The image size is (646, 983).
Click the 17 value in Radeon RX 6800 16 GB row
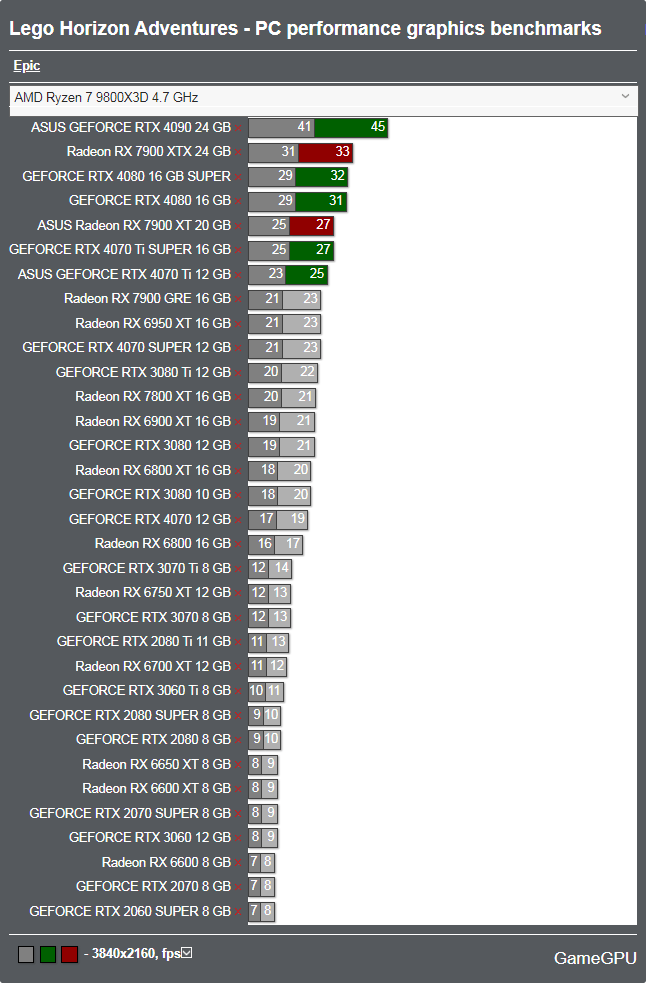point(293,544)
